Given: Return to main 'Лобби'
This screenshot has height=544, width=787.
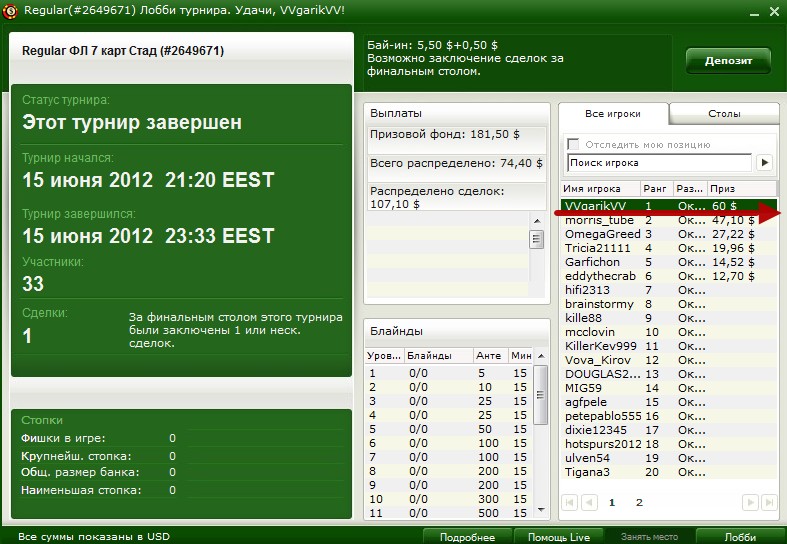Looking at the screenshot, I should (x=740, y=536).
